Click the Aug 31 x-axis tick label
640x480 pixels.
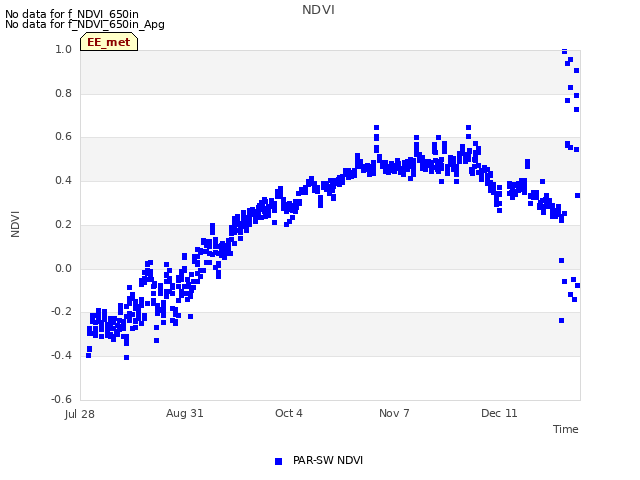(x=184, y=413)
